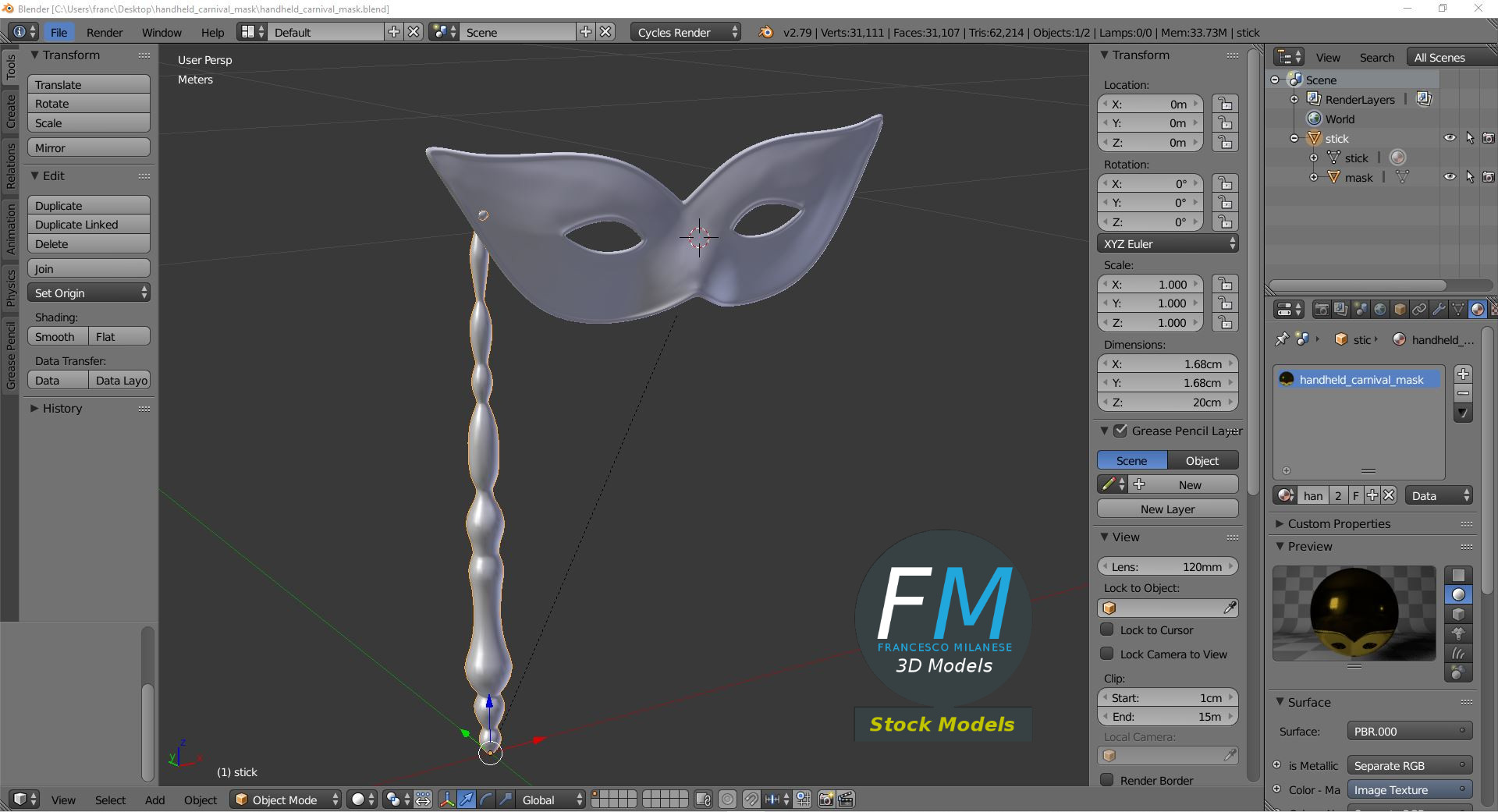Open the Render menu

click(105, 33)
